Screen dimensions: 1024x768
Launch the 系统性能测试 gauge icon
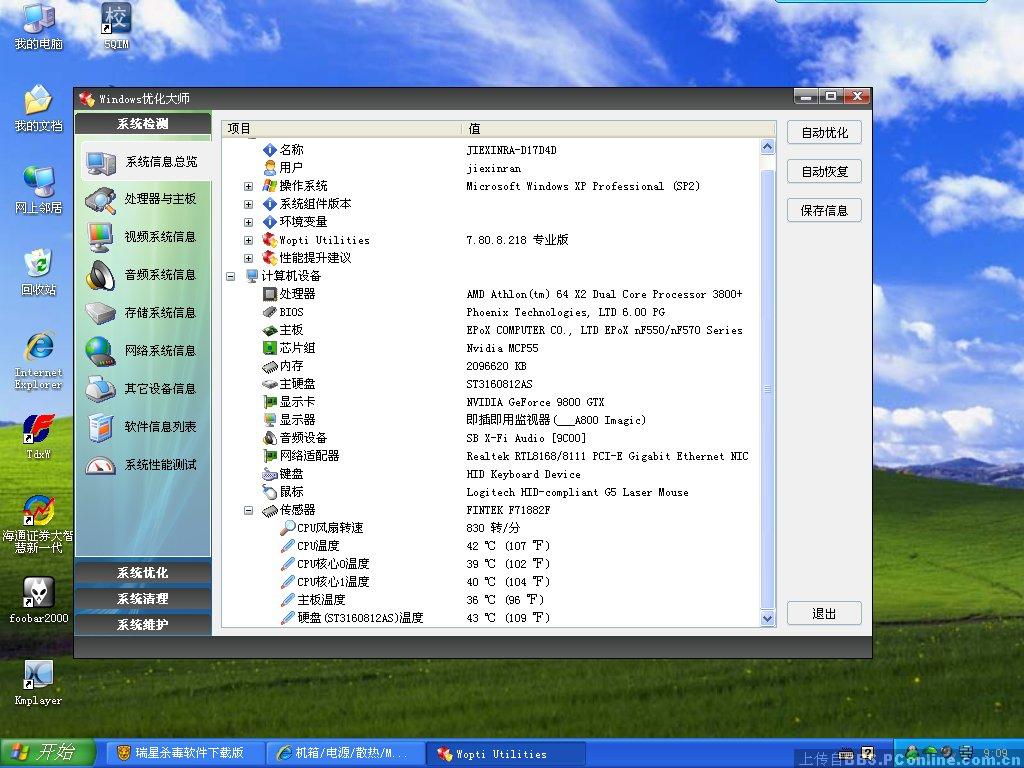101,465
